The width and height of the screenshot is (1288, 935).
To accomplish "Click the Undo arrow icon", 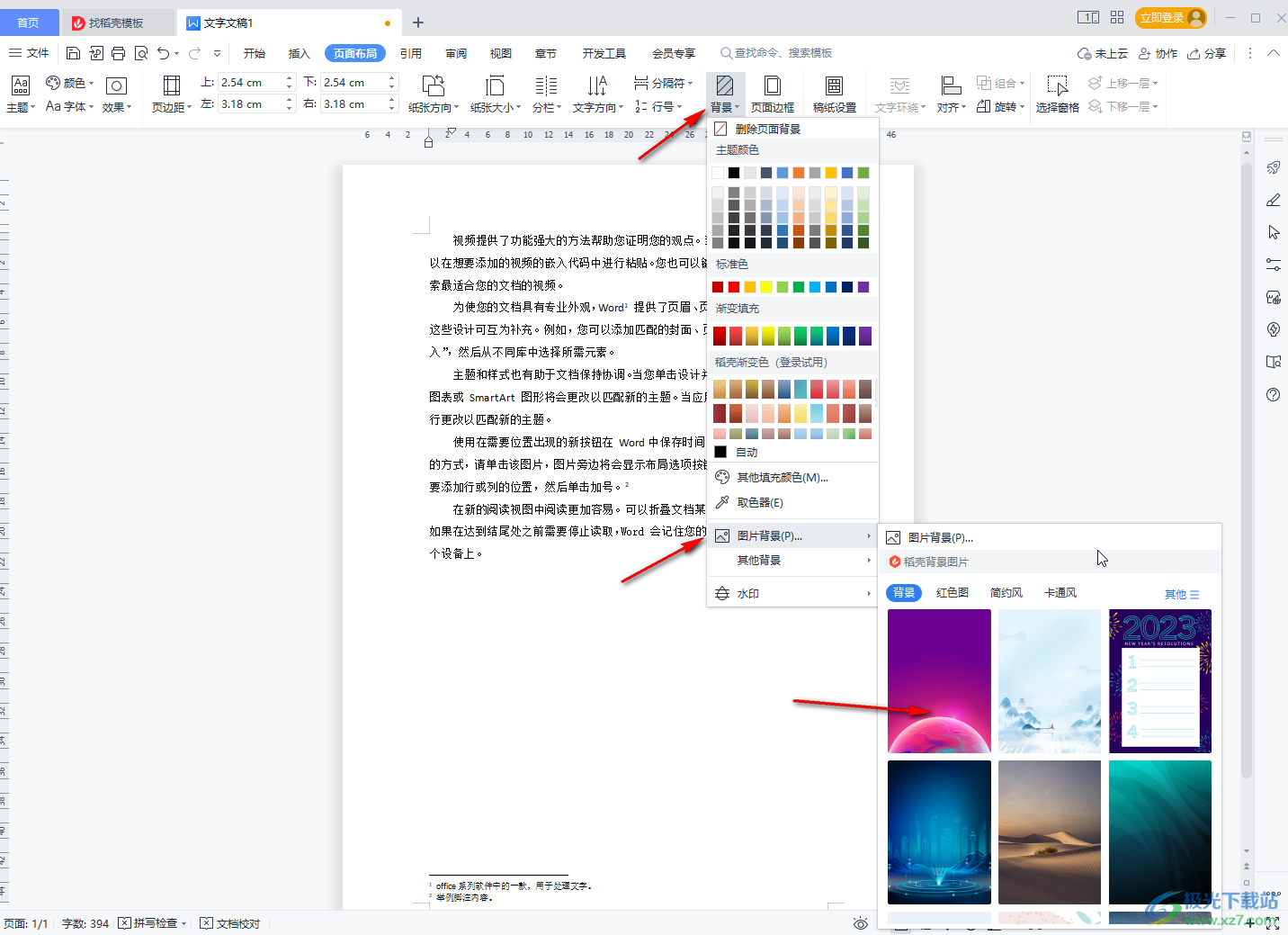I will coord(163,53).
